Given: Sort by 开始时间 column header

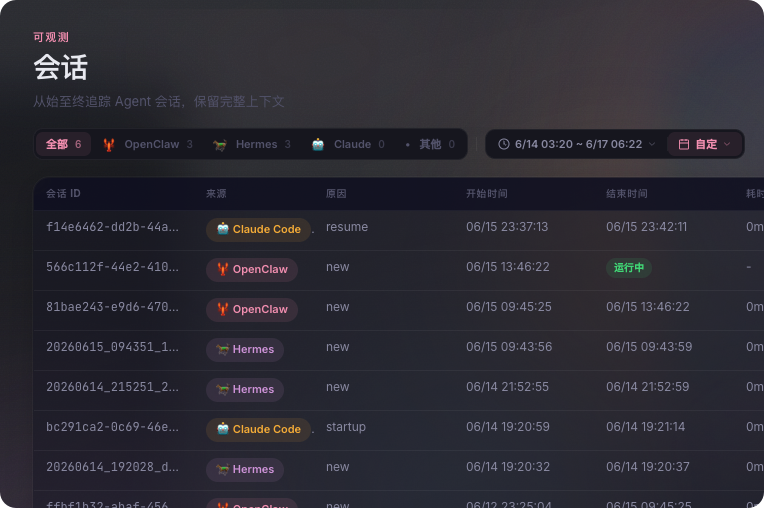Looking at the screenshot, I should 486,193.
